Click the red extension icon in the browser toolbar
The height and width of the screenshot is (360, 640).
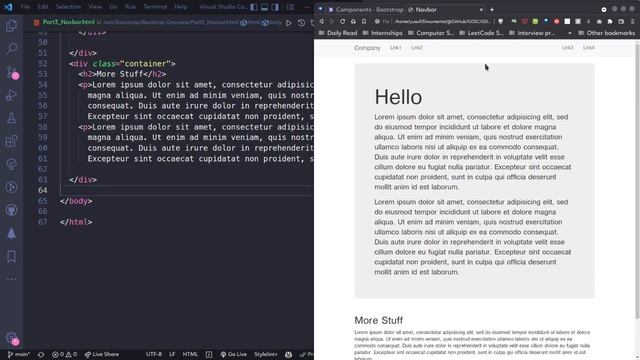point(556,21)
